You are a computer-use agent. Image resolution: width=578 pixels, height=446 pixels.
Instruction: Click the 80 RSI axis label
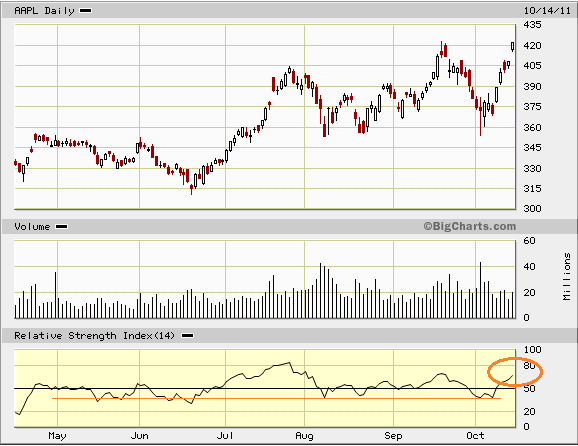(x=529, y=366)
